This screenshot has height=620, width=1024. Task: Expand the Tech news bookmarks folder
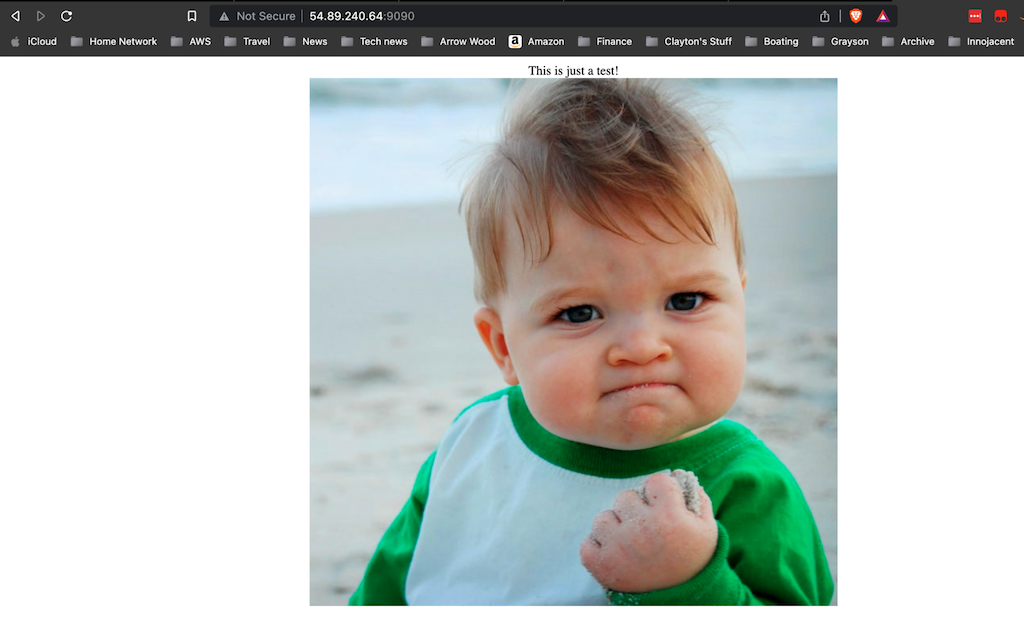pyautogui.click(x=374, y=41)
